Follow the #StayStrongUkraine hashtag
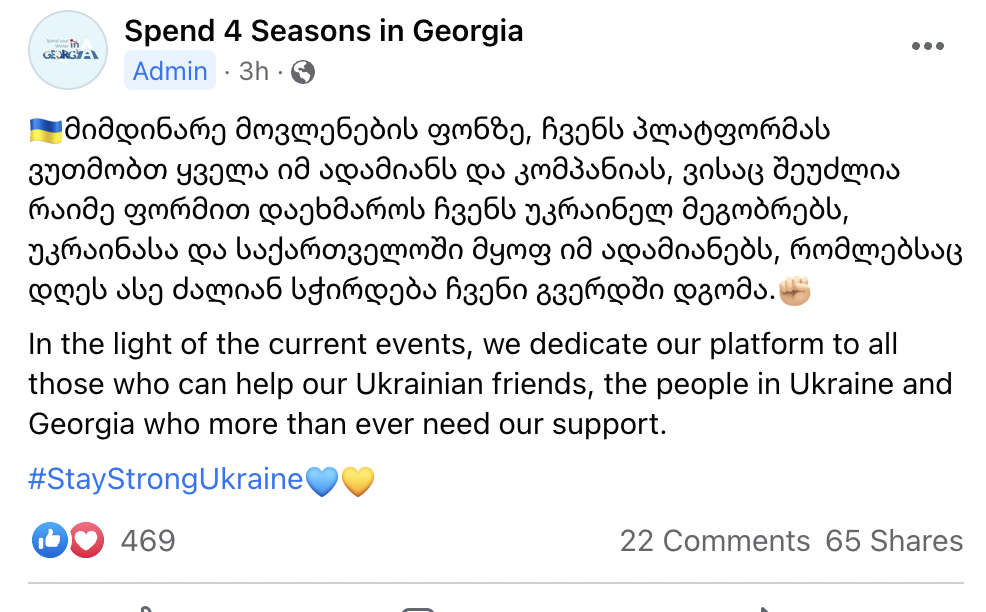 165,480
